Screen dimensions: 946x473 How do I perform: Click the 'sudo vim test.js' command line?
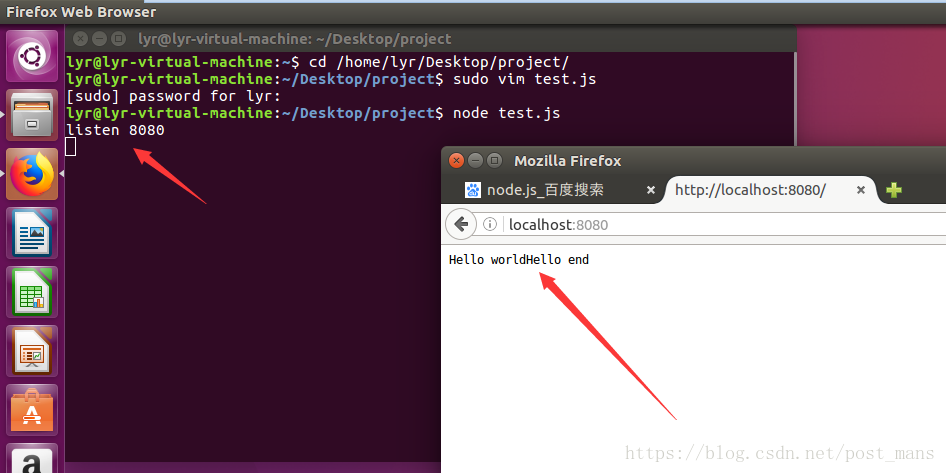pos(524,79)
